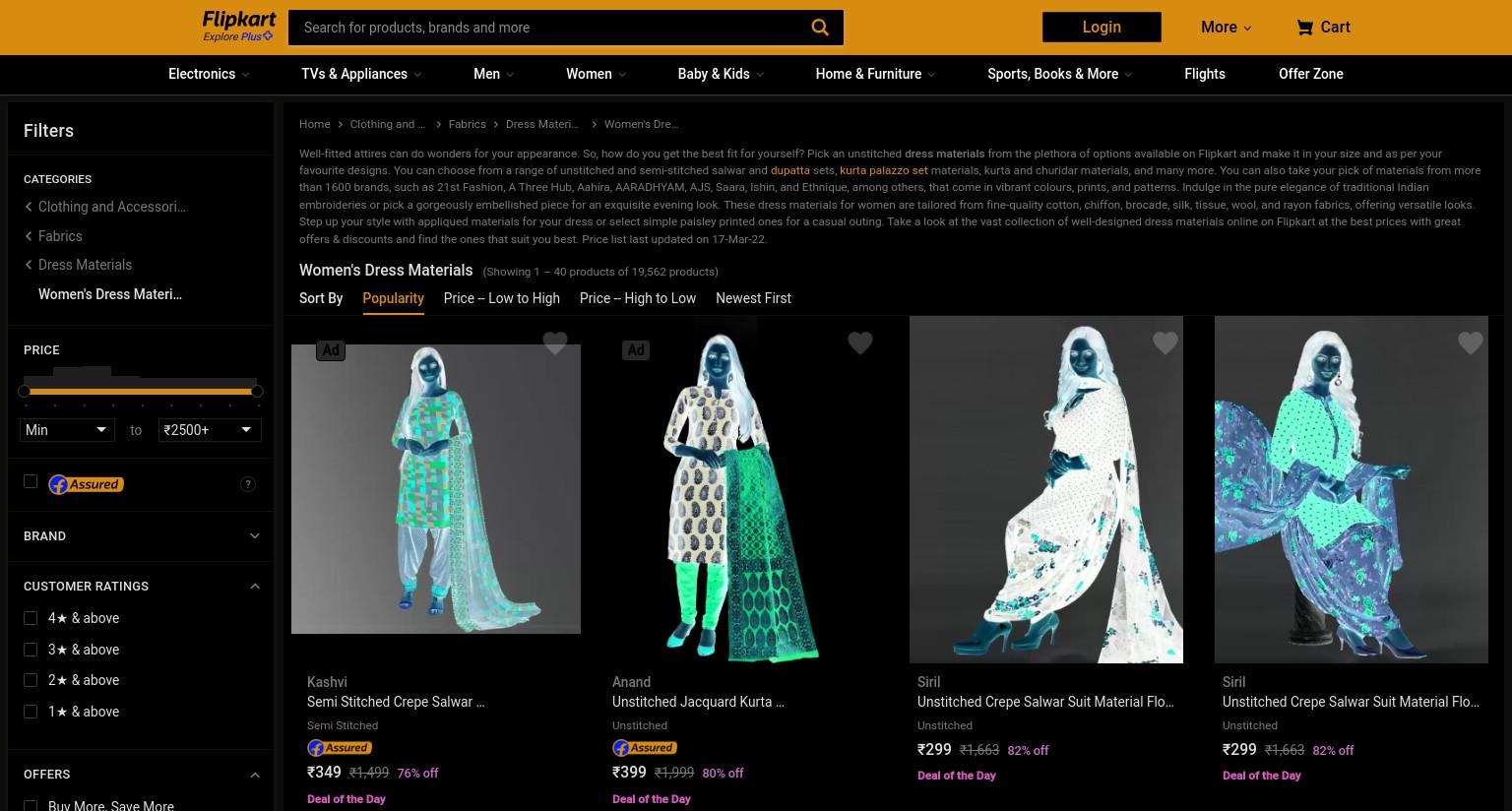Wishlist the Kashvi salwar product heart
1512x811 pixels.
555,343
